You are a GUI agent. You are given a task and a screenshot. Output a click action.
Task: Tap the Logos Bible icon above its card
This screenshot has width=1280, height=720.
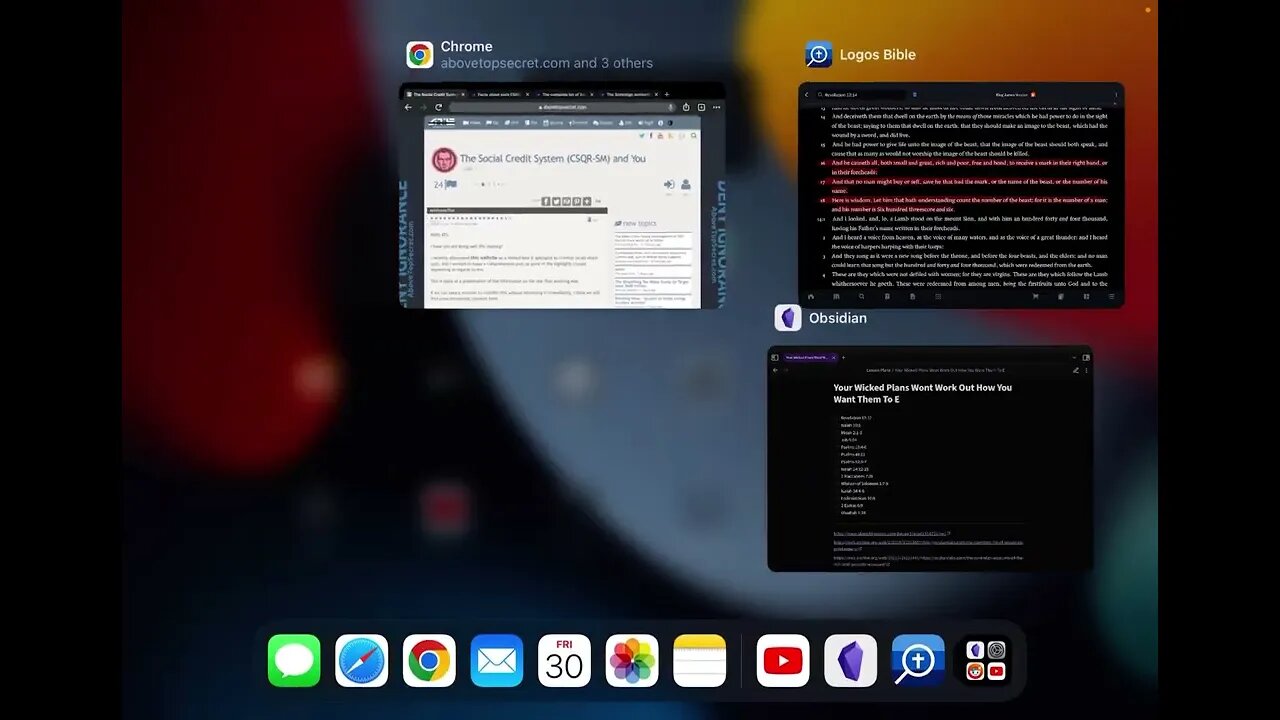[x=819, y=55]
